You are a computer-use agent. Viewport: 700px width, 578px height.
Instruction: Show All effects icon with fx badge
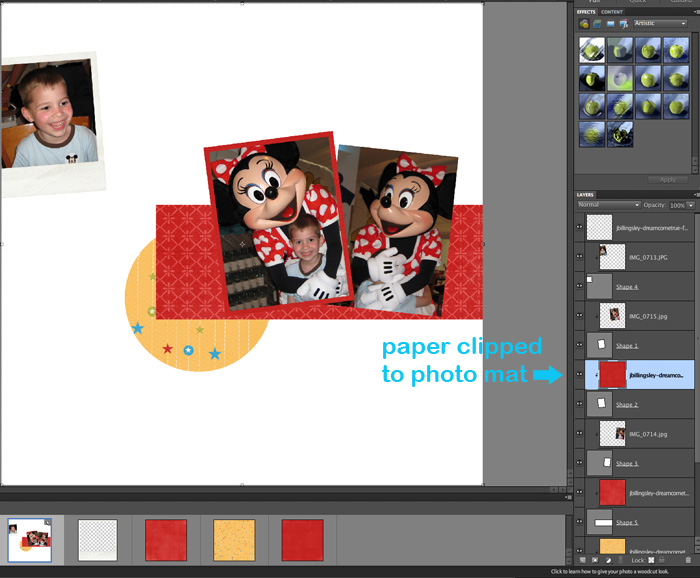(624, 24)
